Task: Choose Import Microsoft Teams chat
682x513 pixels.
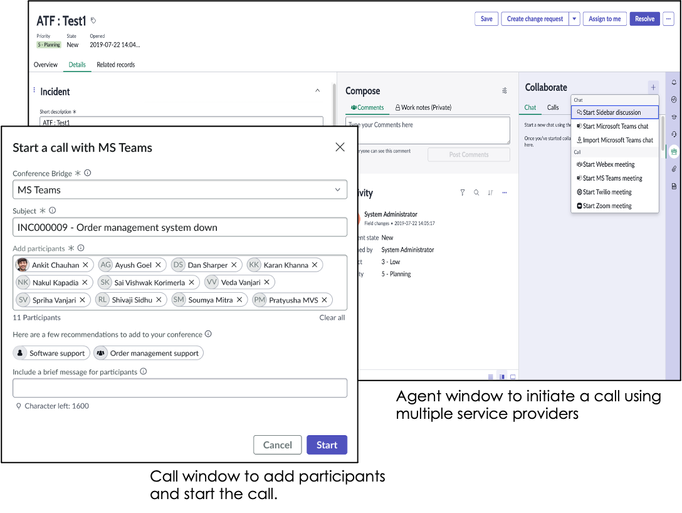Action: coord(615,140)
